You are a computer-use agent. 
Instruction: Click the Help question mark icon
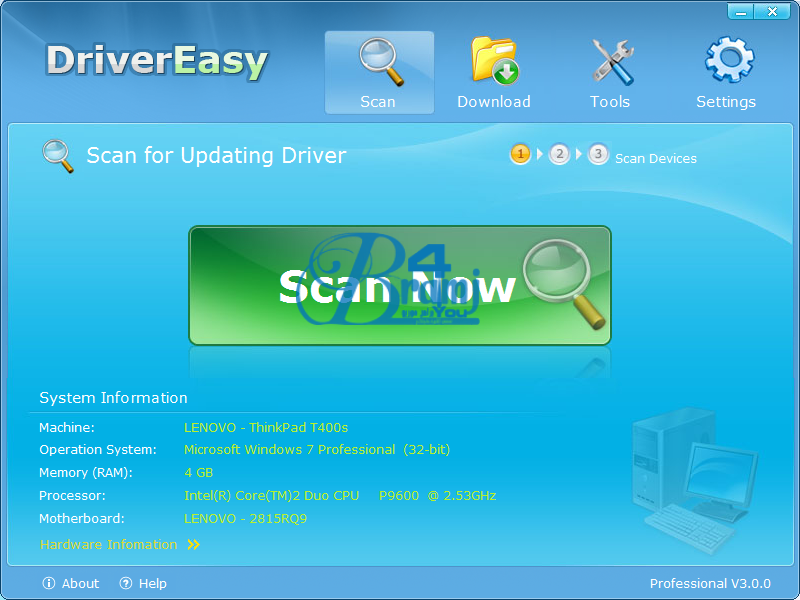[x=126, y=583]
